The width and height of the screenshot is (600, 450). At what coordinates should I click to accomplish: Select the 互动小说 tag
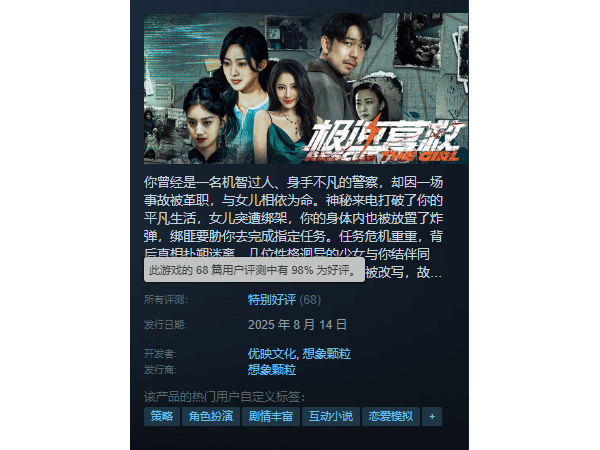[x=331, y=416]
